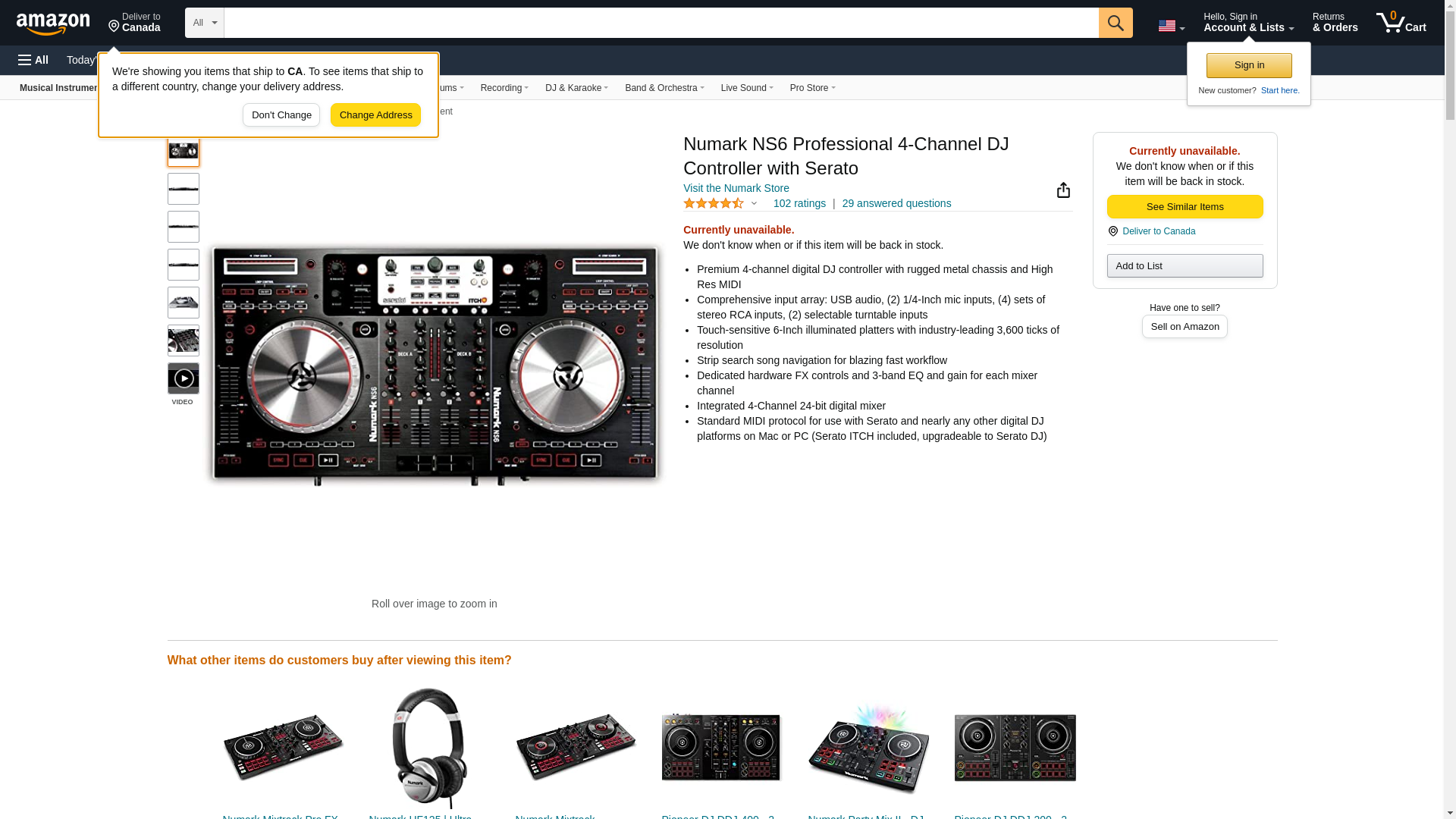
Task: Select the second product image thumbnail
Action: point(184,189)
